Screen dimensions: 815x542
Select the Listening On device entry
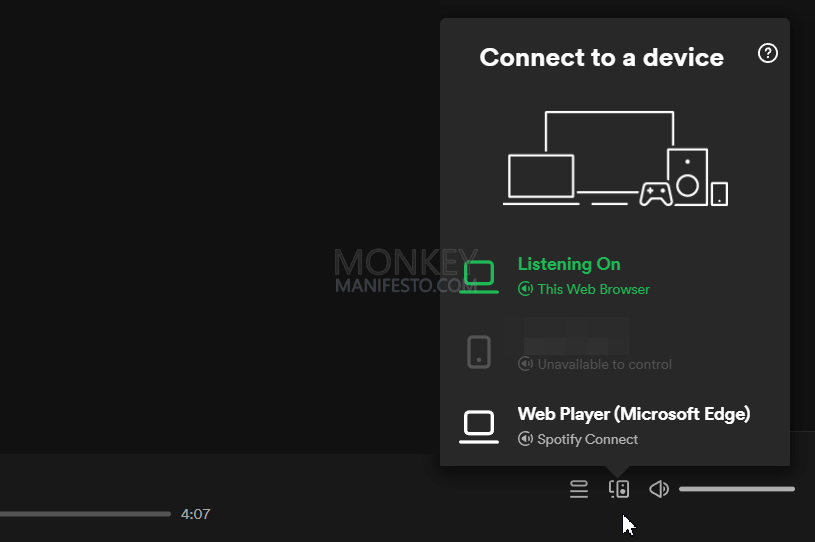pos(615,276)
